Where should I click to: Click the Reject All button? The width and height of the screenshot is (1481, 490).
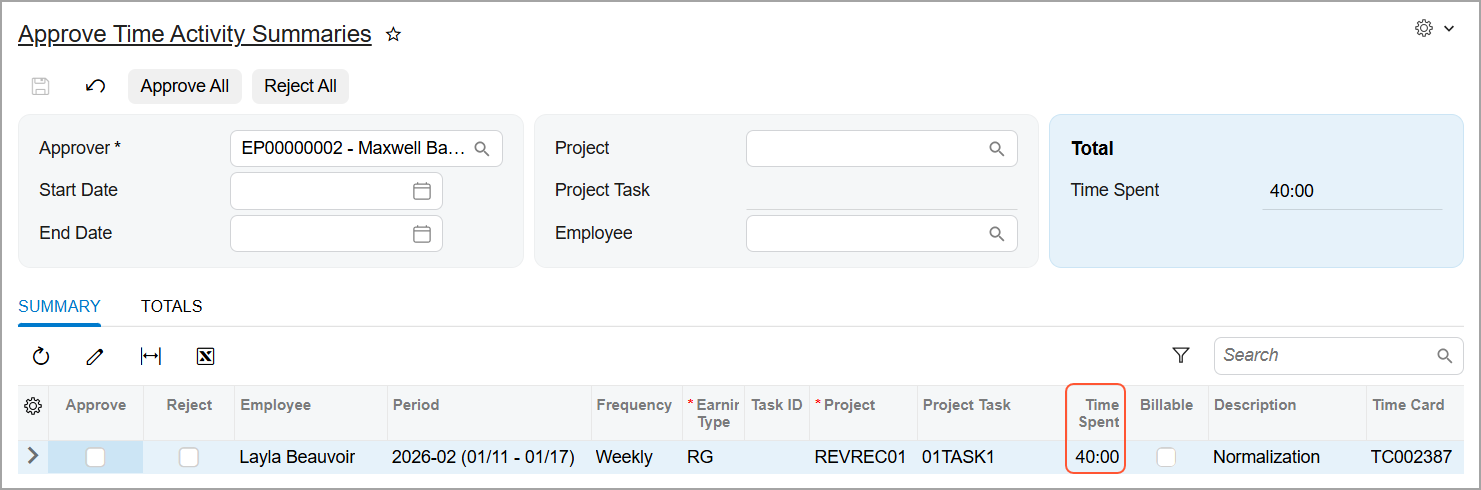(300, 86)
